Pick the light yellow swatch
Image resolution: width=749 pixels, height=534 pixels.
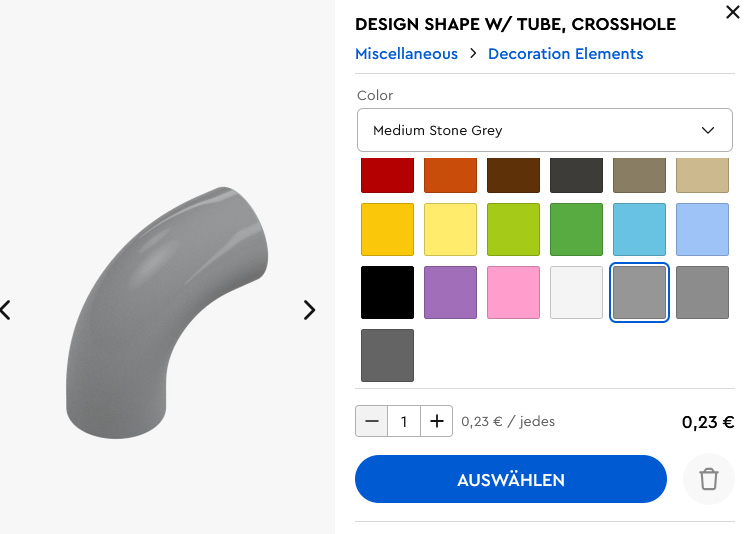pyautogui.click(x=450, y=229)
